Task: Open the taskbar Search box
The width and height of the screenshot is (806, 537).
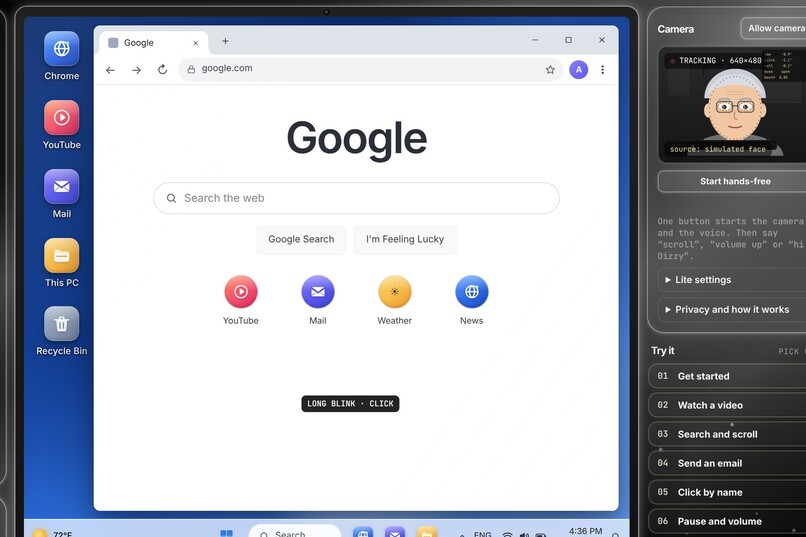Action: coord(295,531)
